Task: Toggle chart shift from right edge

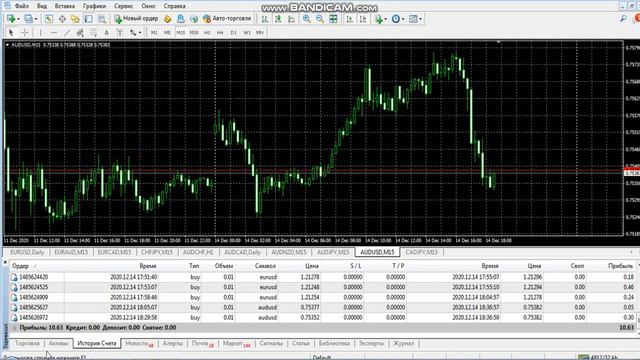Action: point(362,19)
